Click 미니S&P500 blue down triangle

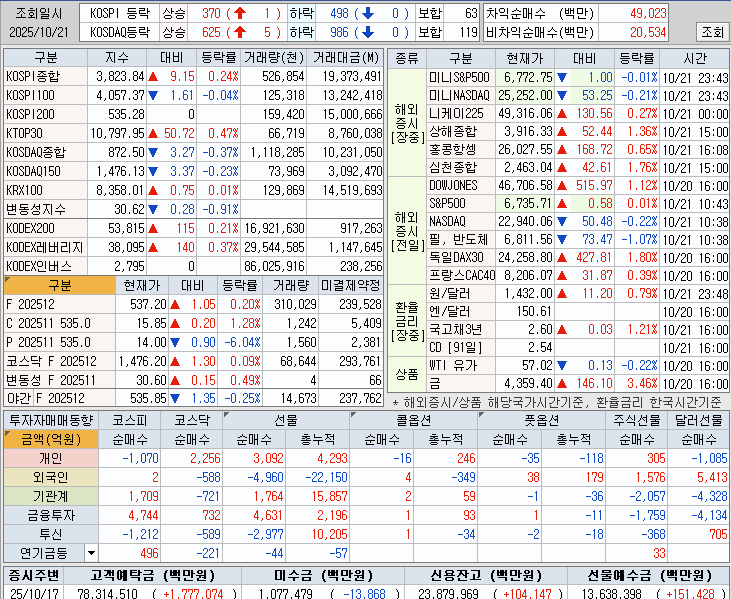coord(562,77)
